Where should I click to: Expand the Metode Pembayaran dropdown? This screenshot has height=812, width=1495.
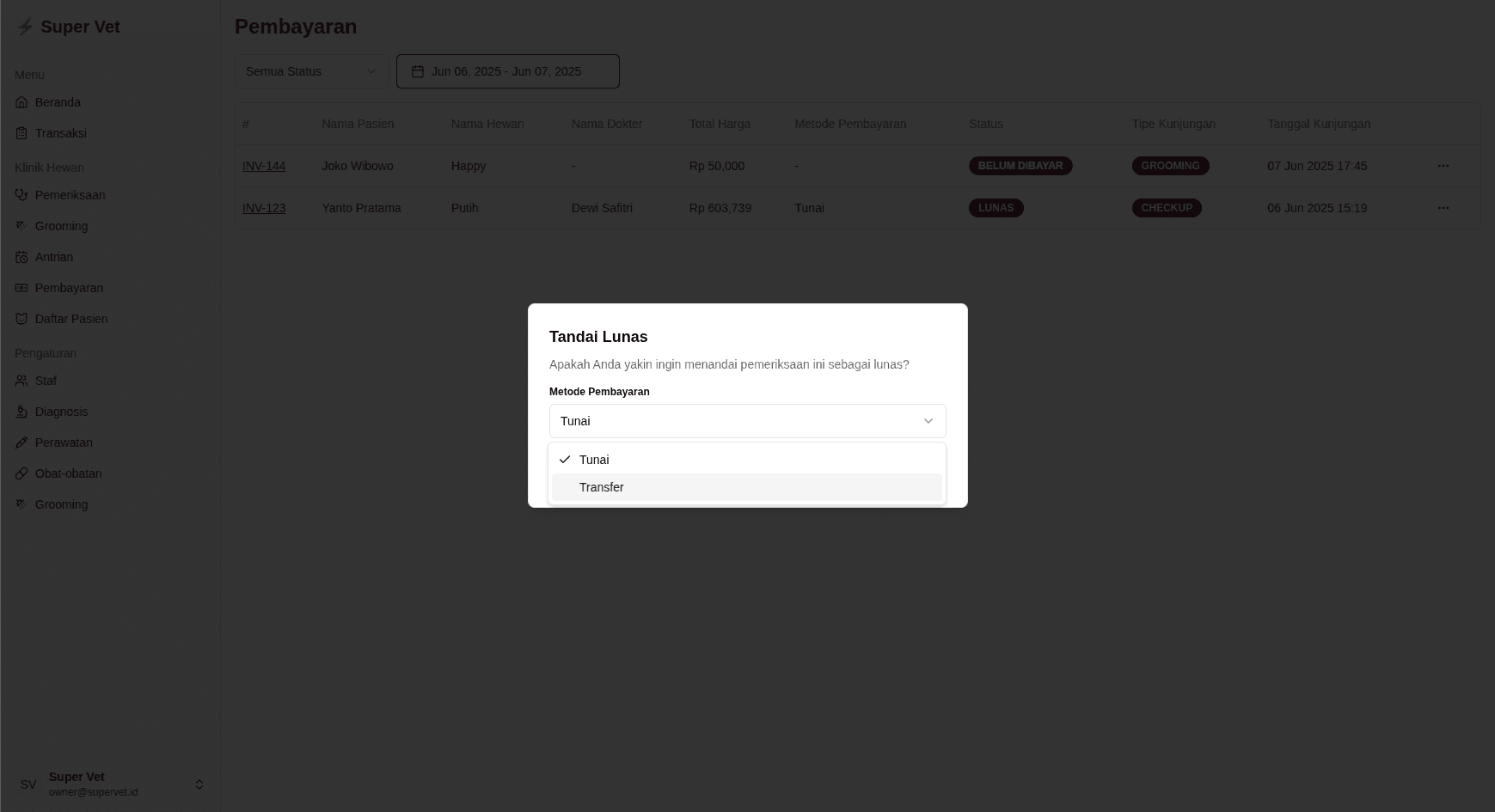tap(746, 421)
